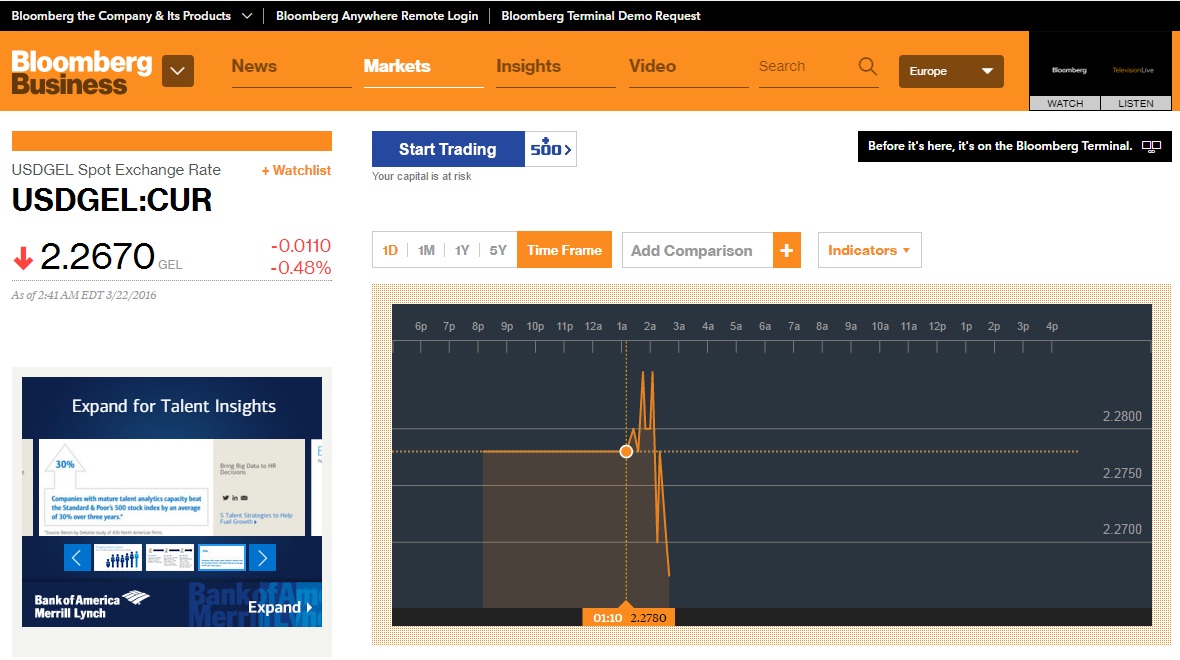The image size is (1180, 660).
Task: Click the 2.2700 axis label
Action: [1122, 529]
